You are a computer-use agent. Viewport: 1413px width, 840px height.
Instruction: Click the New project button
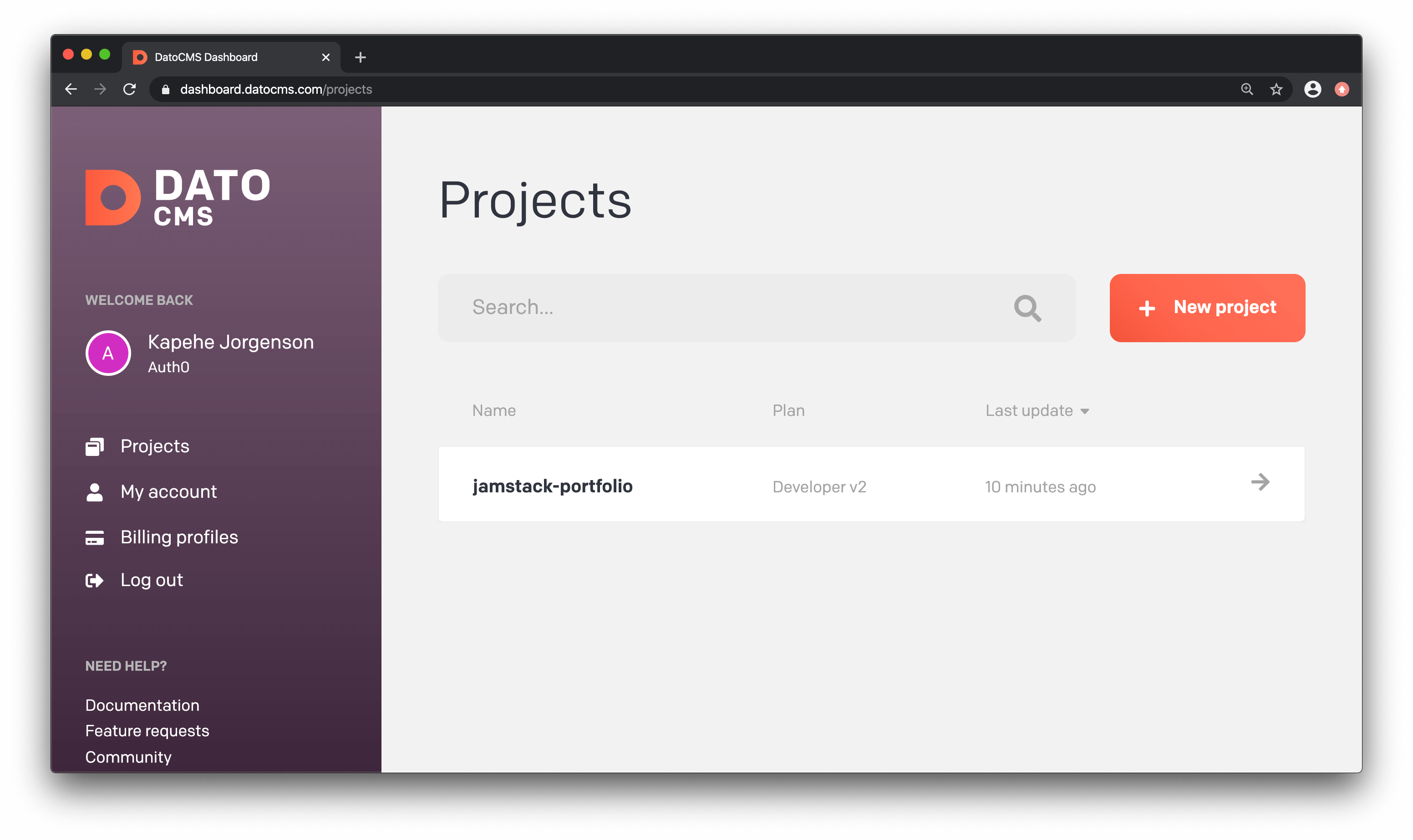click(x=1207, y=308)
